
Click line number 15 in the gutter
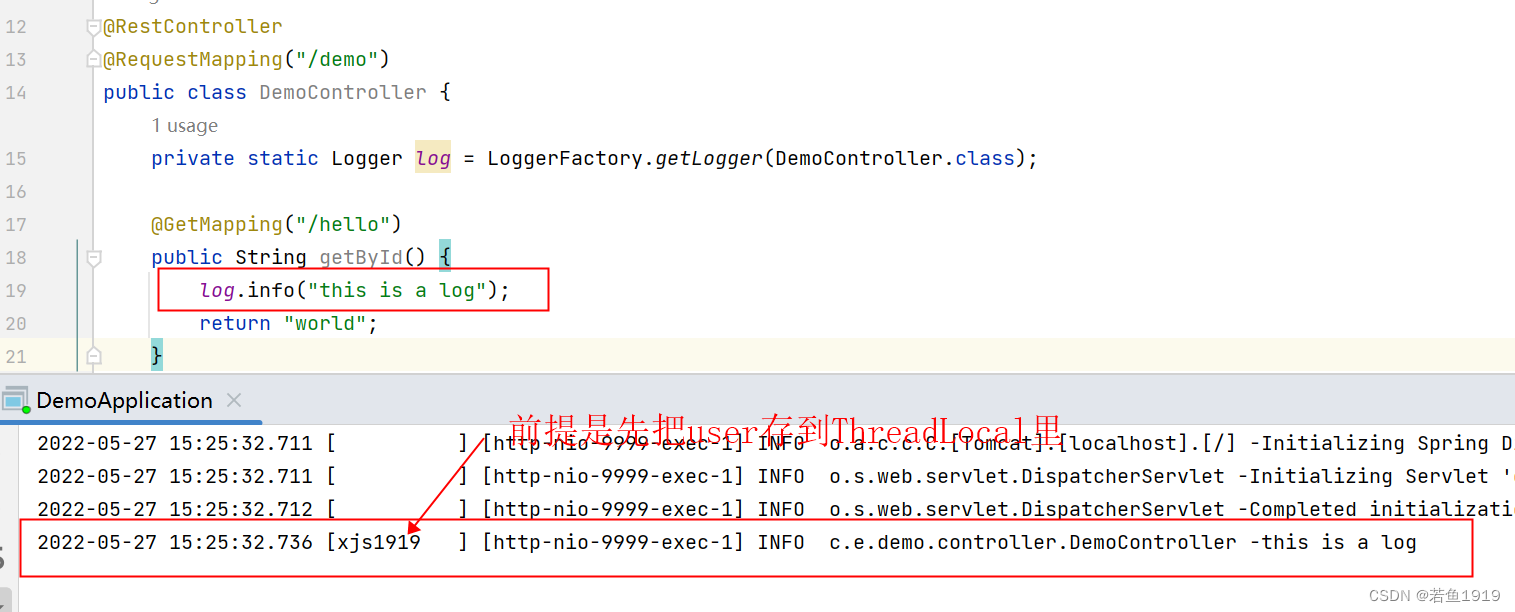[x=16, y=159]
